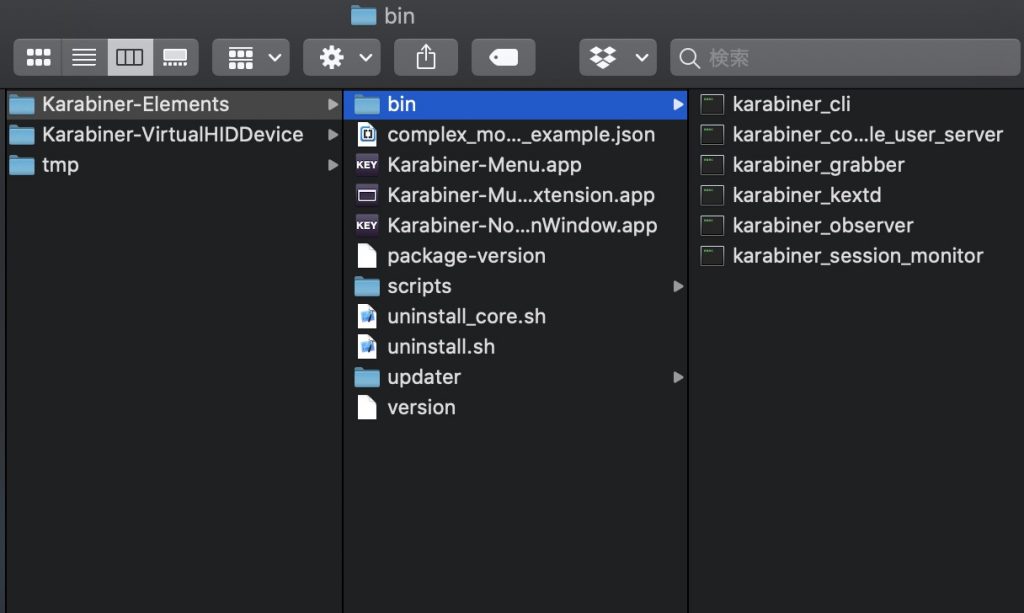Click the karabiner_observer file name
This screenshot has height=613, width=1024.
coord(823,225)
